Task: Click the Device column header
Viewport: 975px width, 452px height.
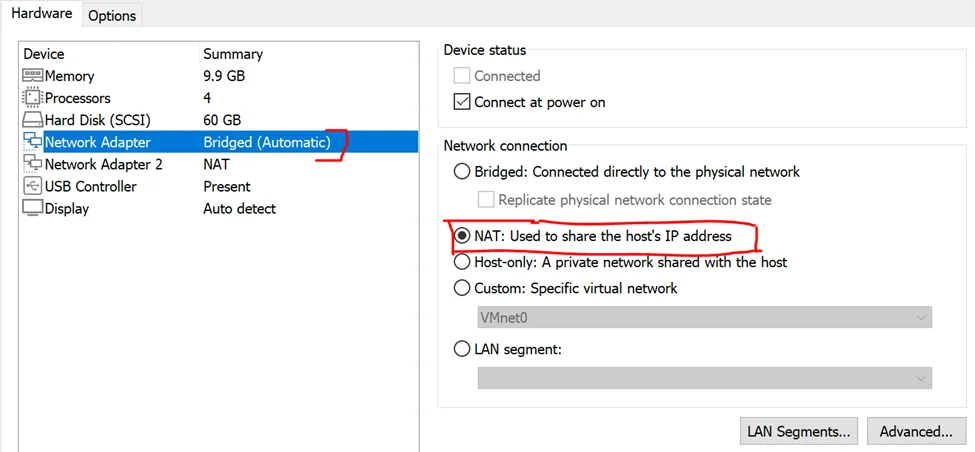Action: coord(44,54)
